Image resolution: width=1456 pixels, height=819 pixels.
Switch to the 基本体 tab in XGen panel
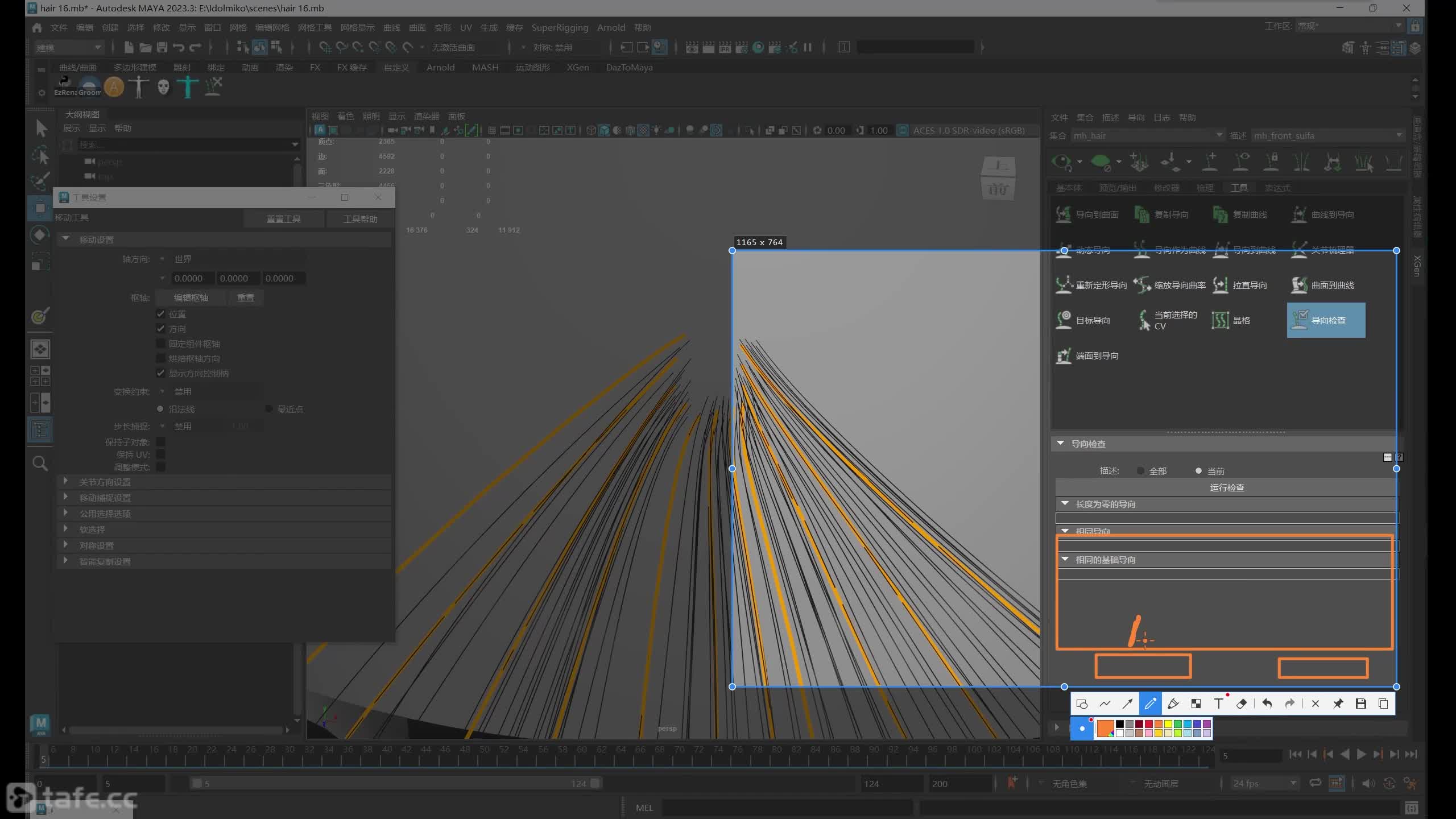pos(1069,188)
